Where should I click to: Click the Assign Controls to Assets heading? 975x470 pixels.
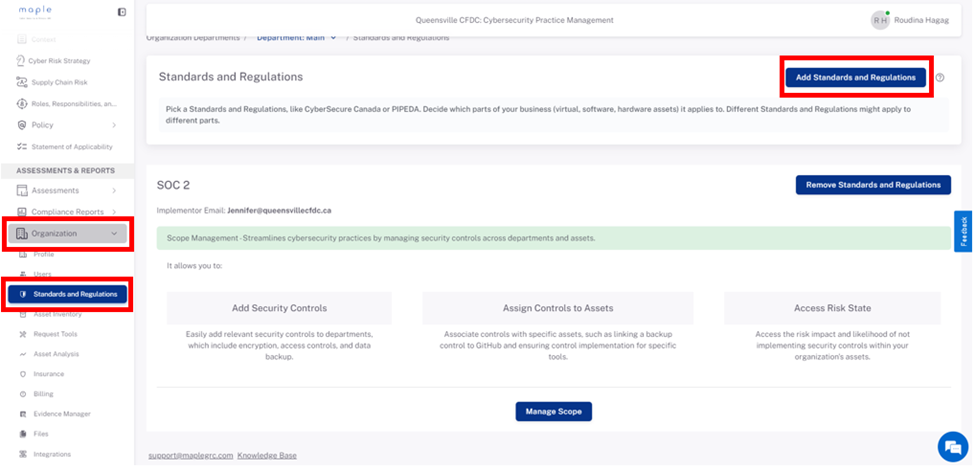coord(558,308)
